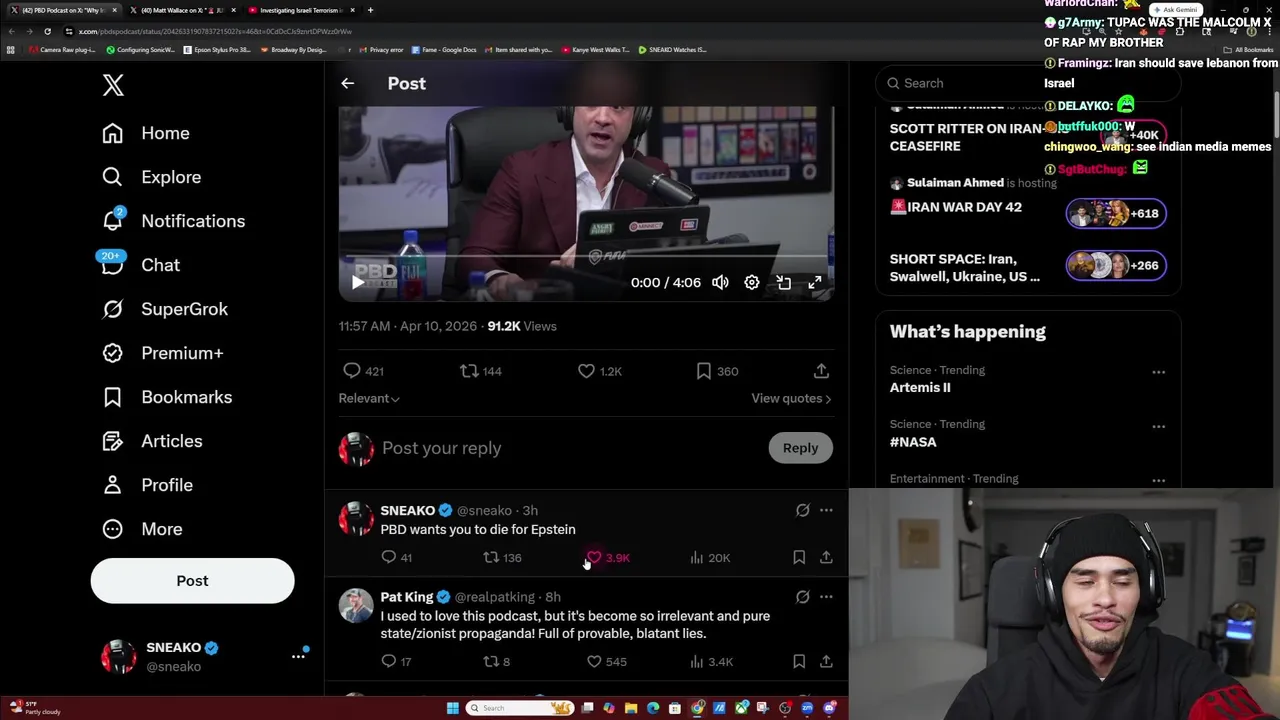This screenshot has height=720, width=1280.
Task: Open replies on the main post (421)
Action: coord(363,371)
